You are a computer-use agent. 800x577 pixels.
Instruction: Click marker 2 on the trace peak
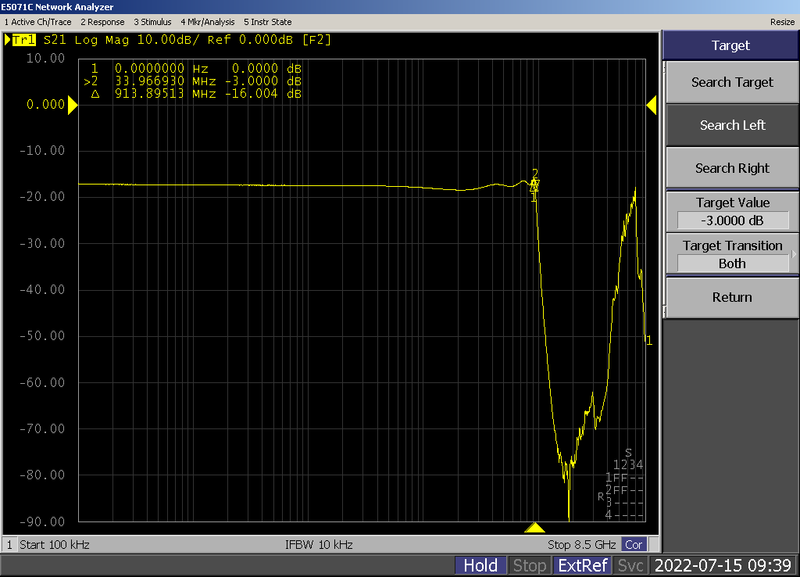click(535, 173)
